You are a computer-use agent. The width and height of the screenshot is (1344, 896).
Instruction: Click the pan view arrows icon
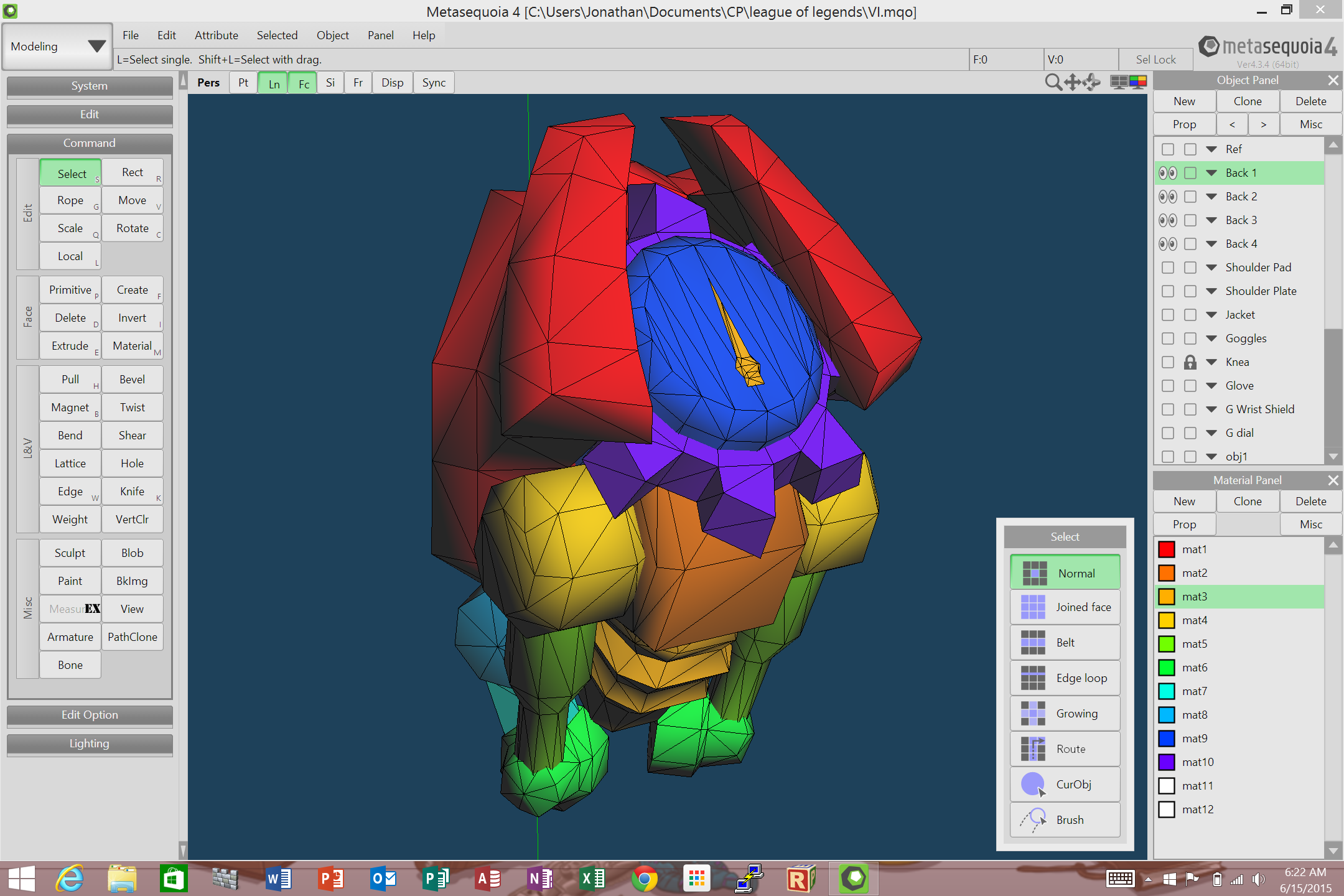point(1073,82)
